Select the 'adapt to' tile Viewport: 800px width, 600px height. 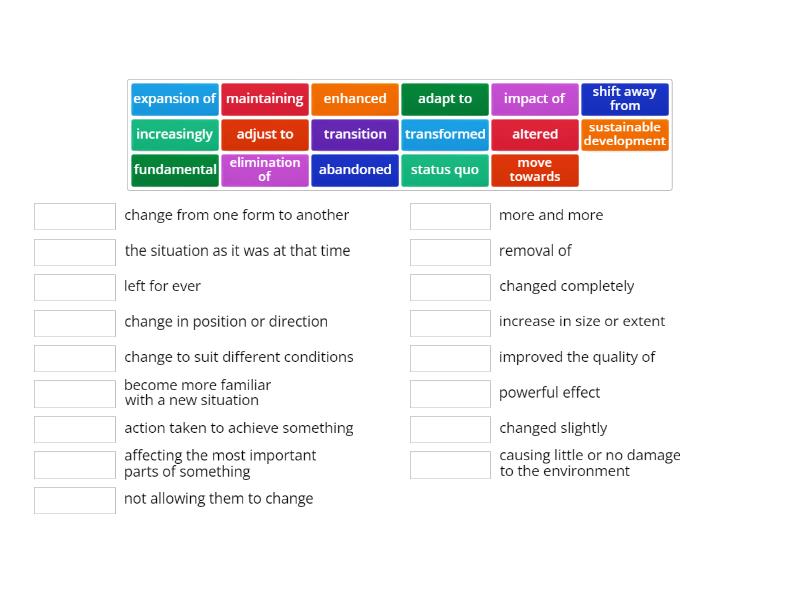pyautogui.click(x=445, y=99)
